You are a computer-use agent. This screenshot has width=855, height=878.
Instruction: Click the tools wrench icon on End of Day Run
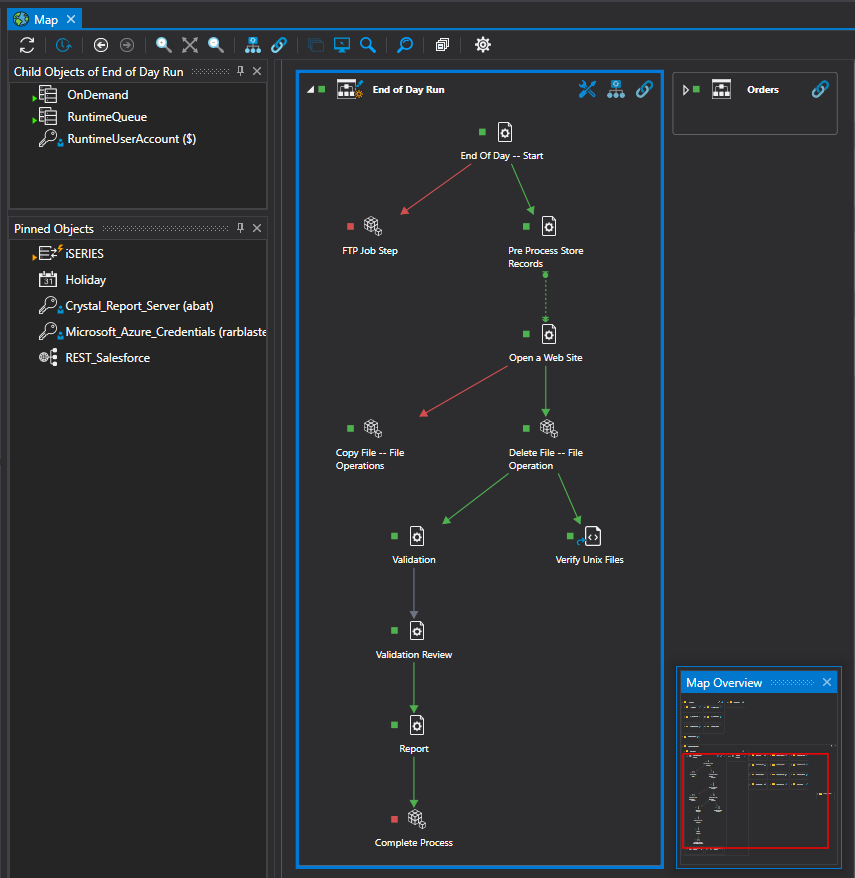click(587, 89)
